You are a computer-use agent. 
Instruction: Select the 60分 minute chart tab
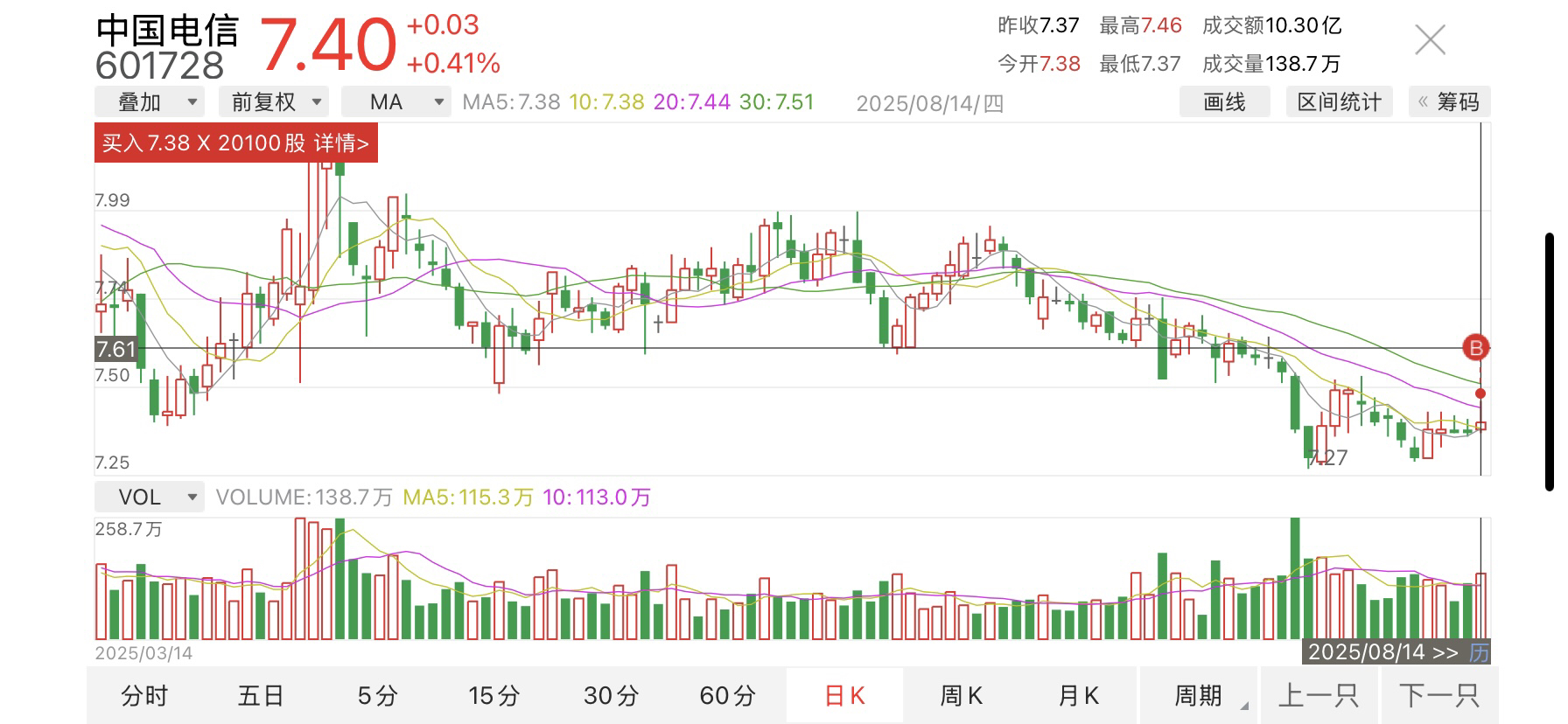point(727,696)
